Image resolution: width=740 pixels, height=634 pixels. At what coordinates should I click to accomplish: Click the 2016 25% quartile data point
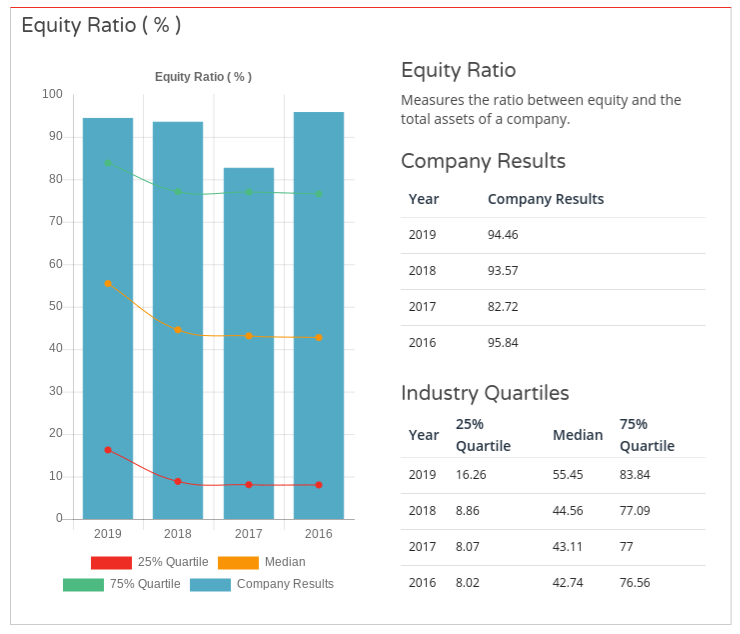pos(319,485)
